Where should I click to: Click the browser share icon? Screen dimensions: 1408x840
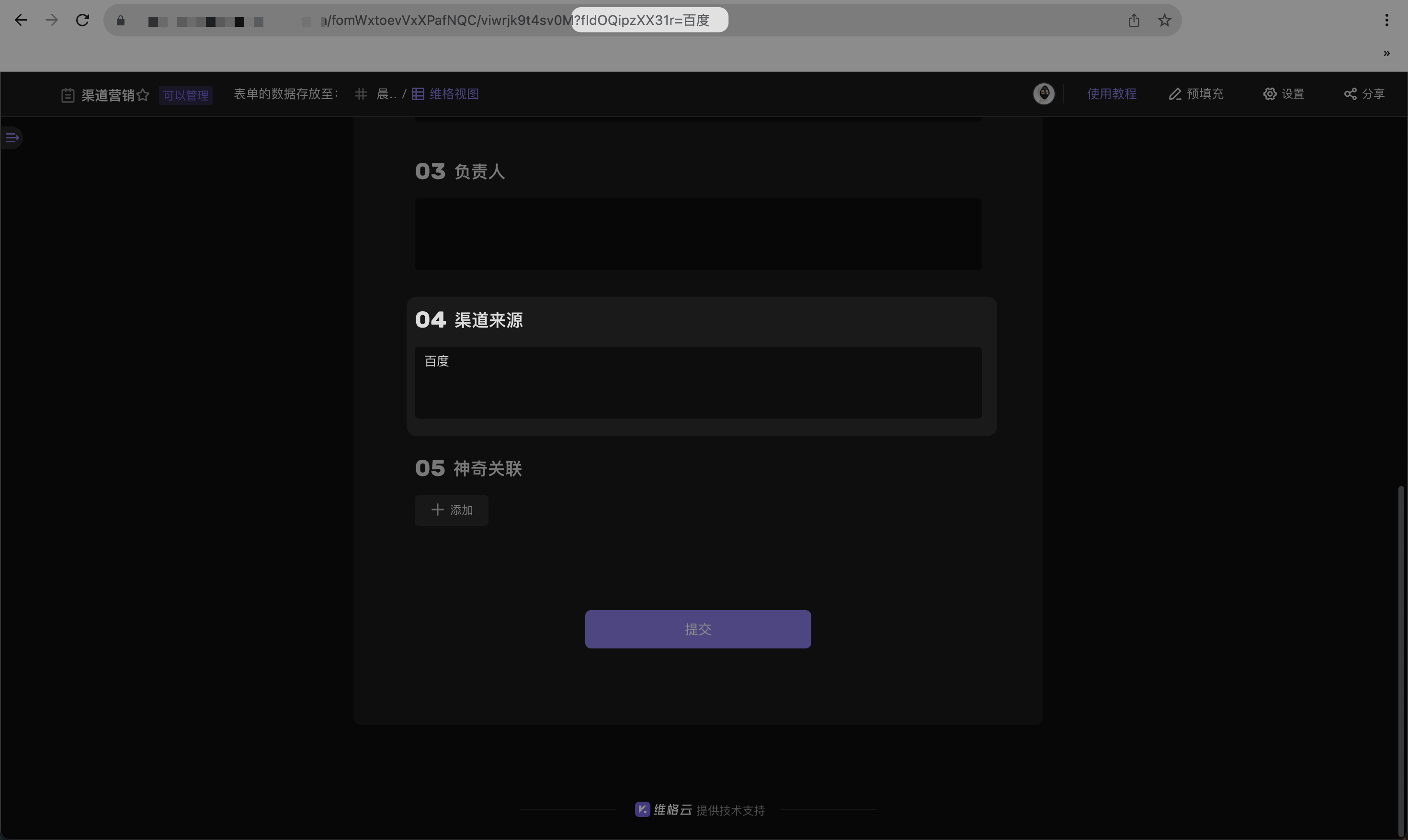1134,21
